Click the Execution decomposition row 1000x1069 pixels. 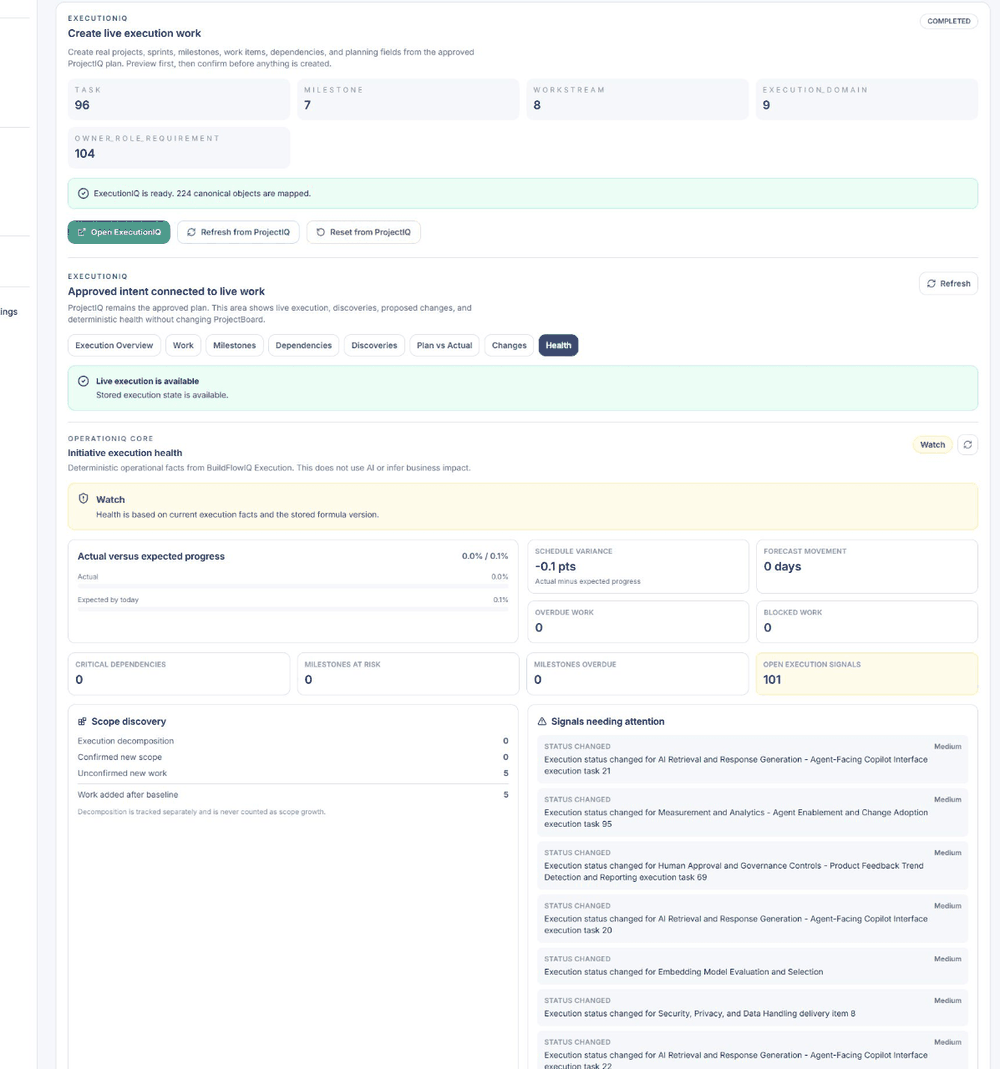coord(292,741)
